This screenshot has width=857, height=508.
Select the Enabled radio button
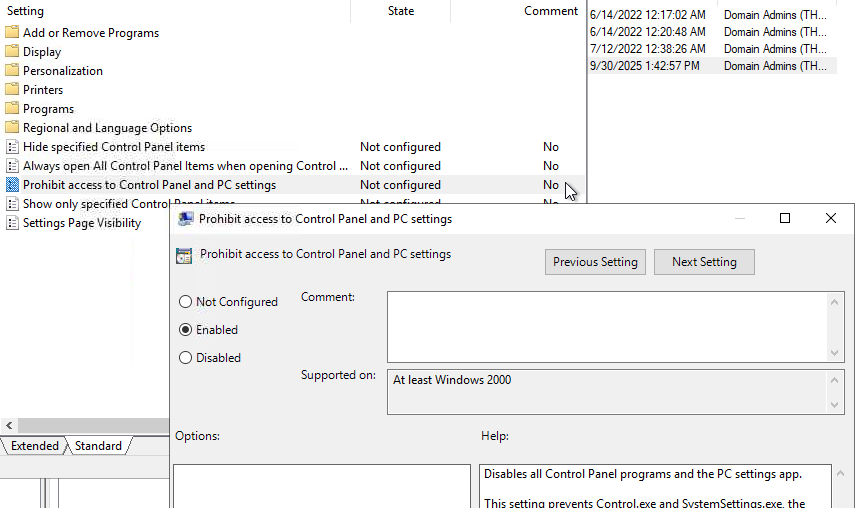(x=186, y=330)
